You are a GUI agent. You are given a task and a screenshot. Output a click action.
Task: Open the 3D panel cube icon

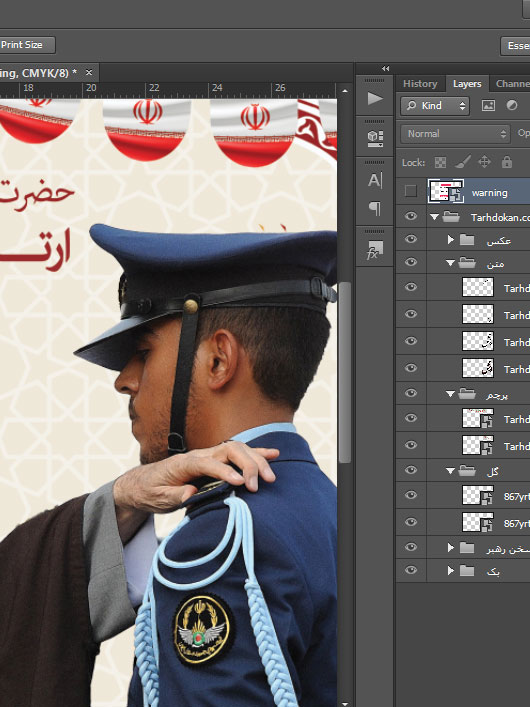[375, 138]
